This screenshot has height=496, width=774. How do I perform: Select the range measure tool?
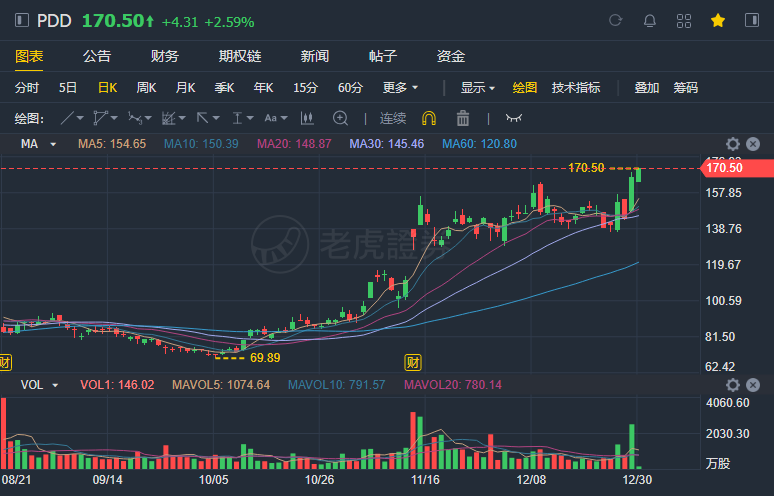pyautogui.click(x=237, y=118)
